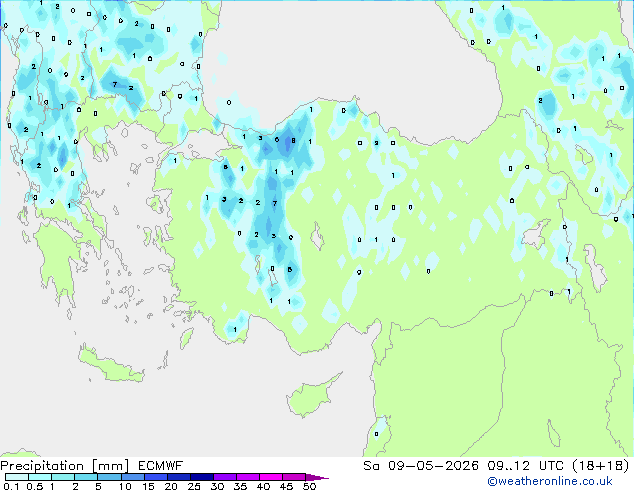
Task: Click the 'Precipitation [mm]' title label
Action: click(x=65, y=466)
